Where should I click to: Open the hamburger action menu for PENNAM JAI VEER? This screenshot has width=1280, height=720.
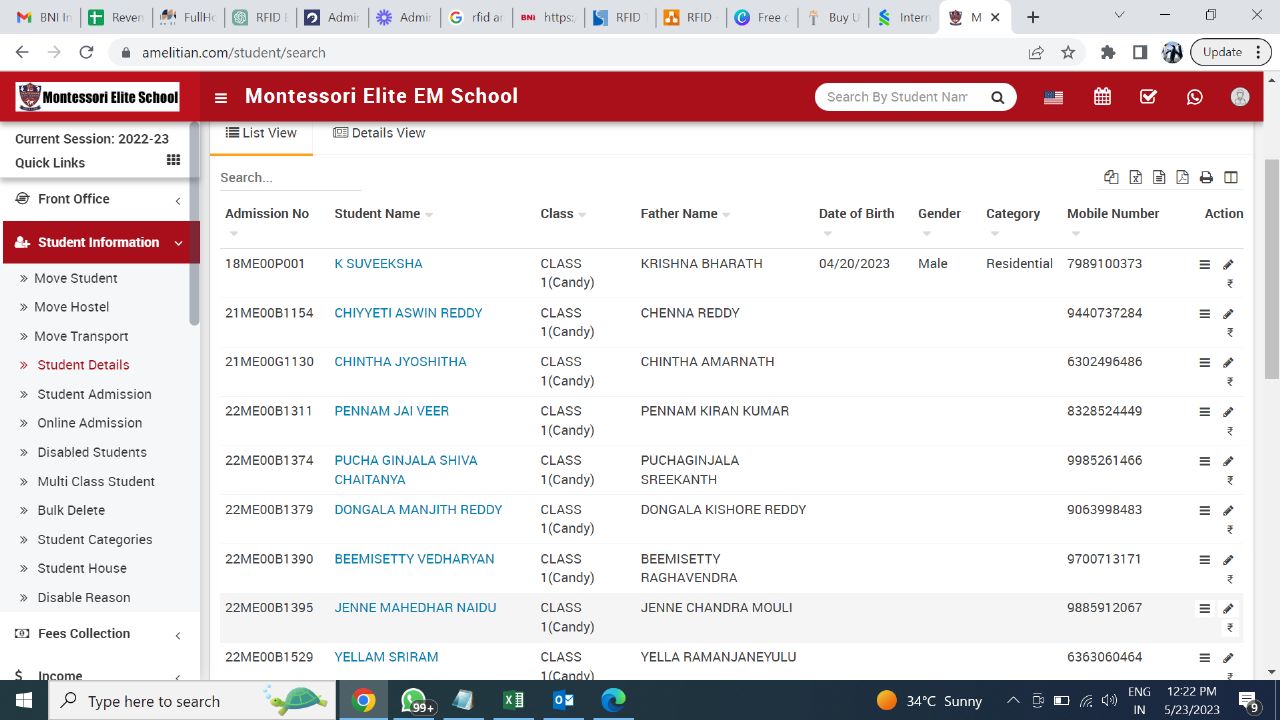1204,411
